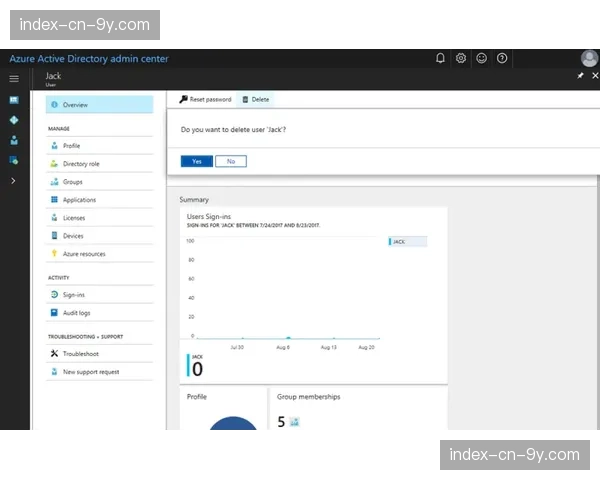
Task: Click the Azure resources key icon
Action: pos(54,253)
